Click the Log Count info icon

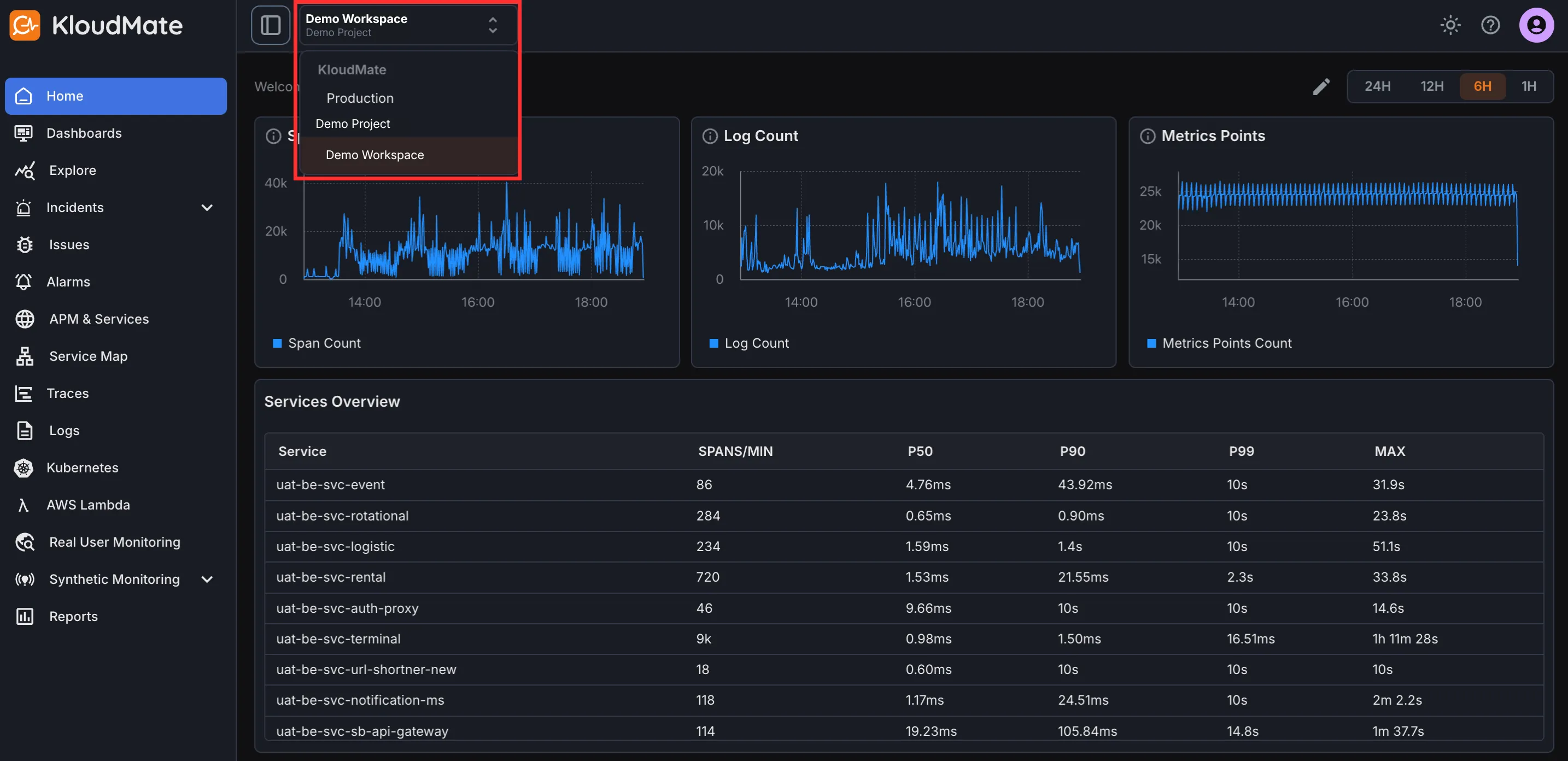pyautogui.click(x=710, y=136)
